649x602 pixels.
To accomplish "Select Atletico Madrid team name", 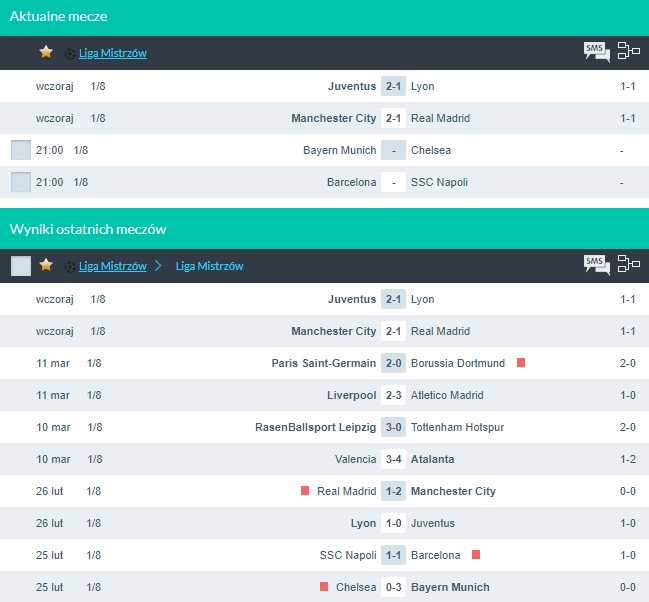I will (447, 395).
